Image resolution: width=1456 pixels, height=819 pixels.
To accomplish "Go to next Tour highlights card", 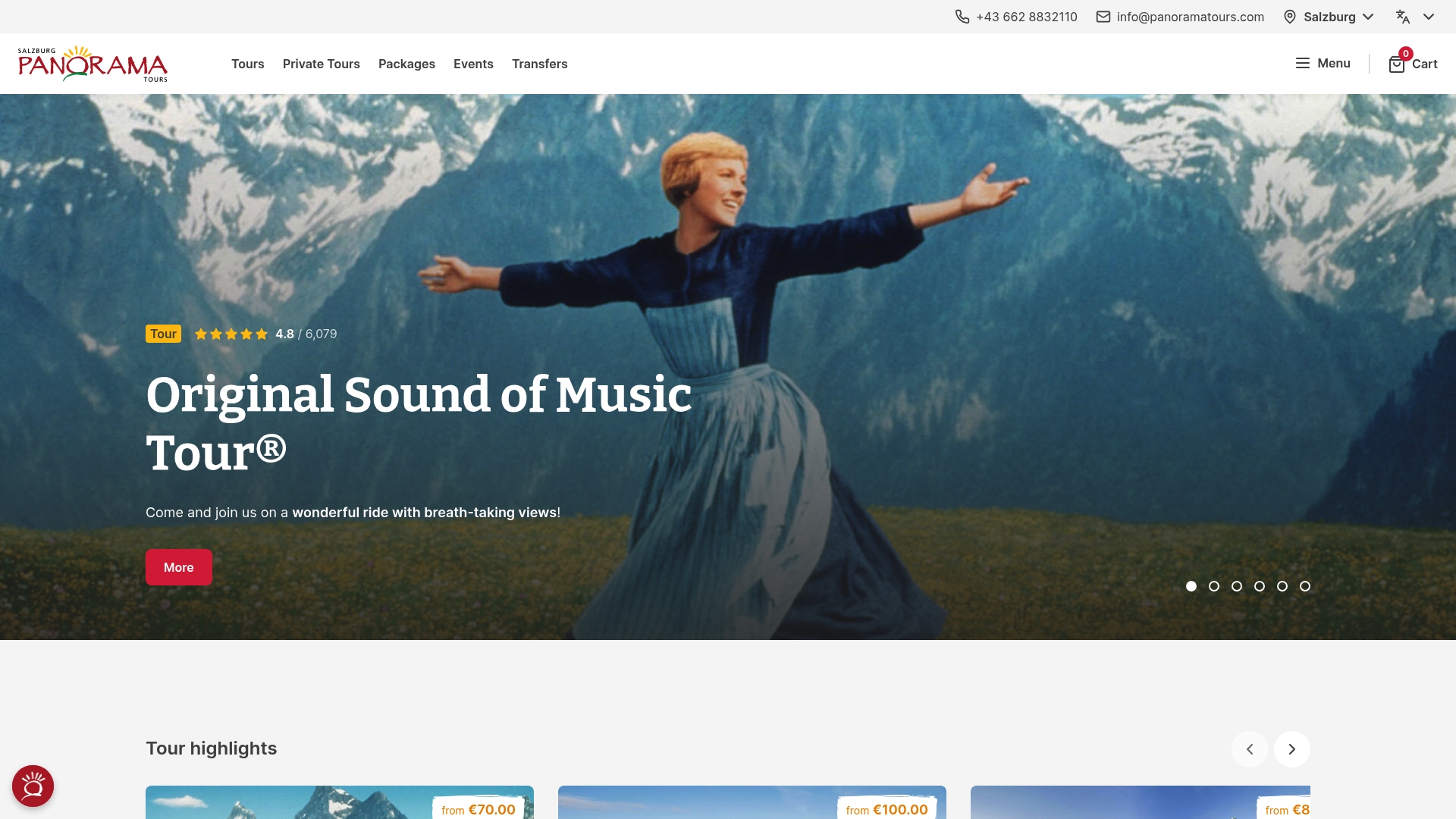I will click(1292, 749).
